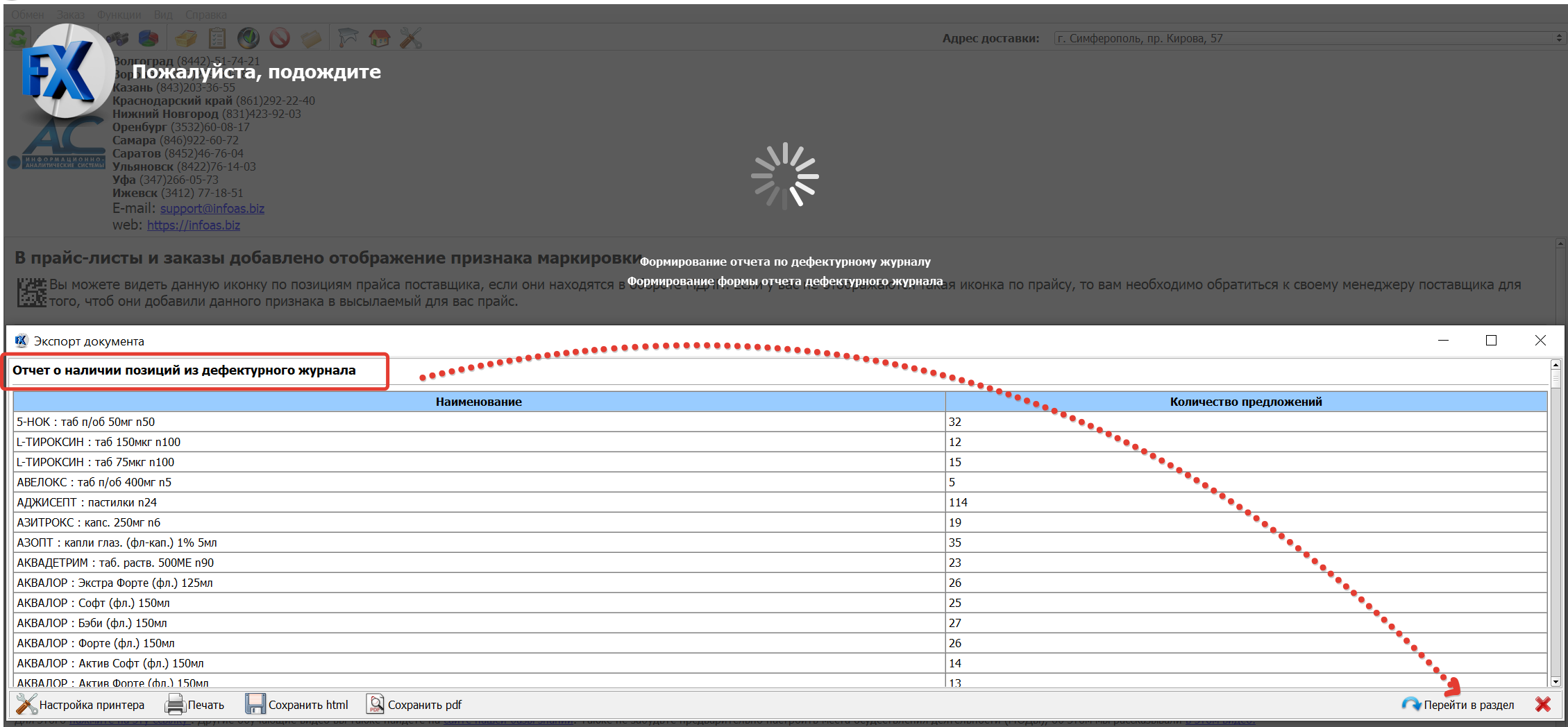The image size is (1568, 727).
Task: Open the pie chart statistics icon
Action: pos(149,38)
